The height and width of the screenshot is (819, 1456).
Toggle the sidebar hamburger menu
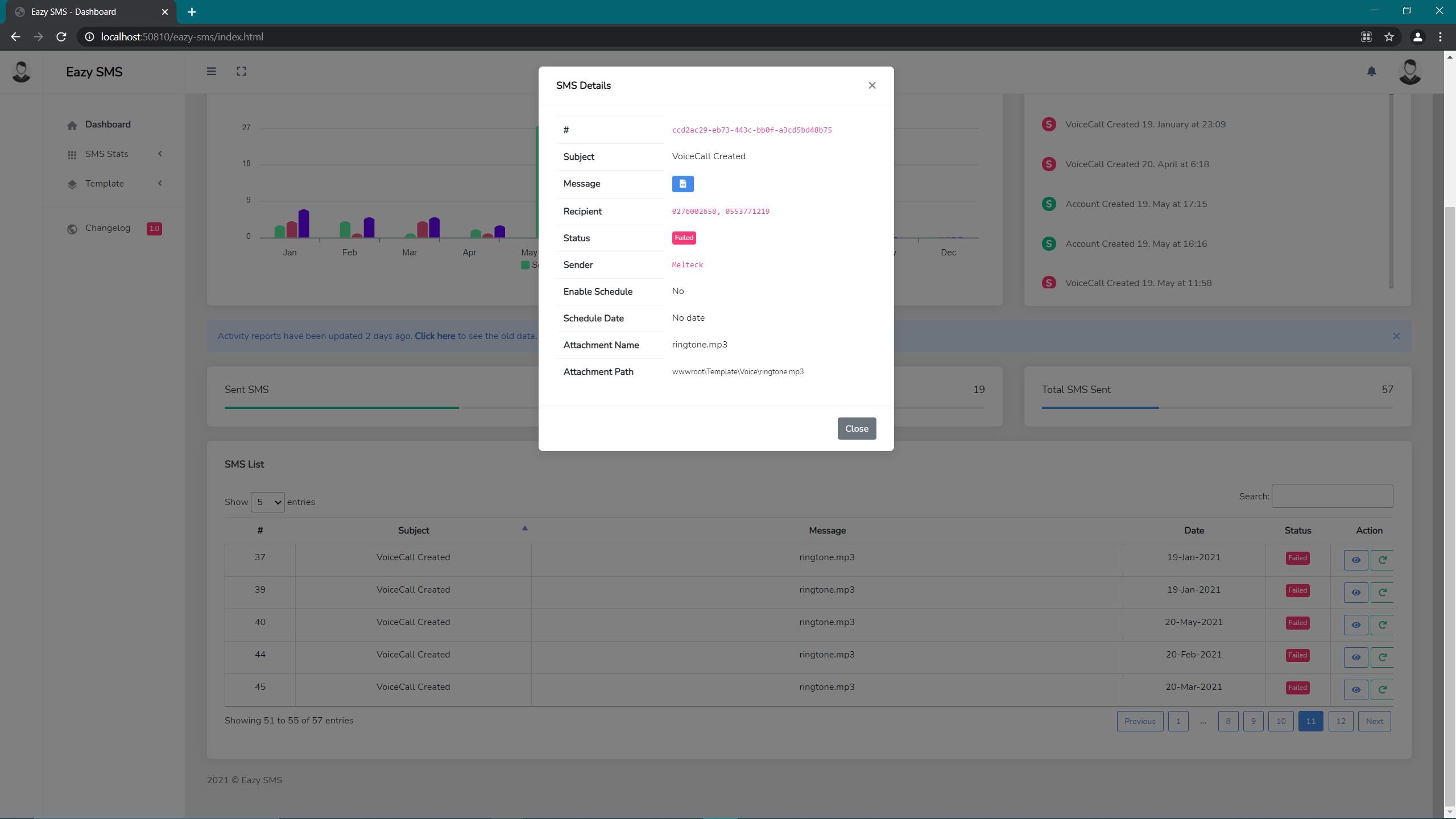(x=212, y=72)
